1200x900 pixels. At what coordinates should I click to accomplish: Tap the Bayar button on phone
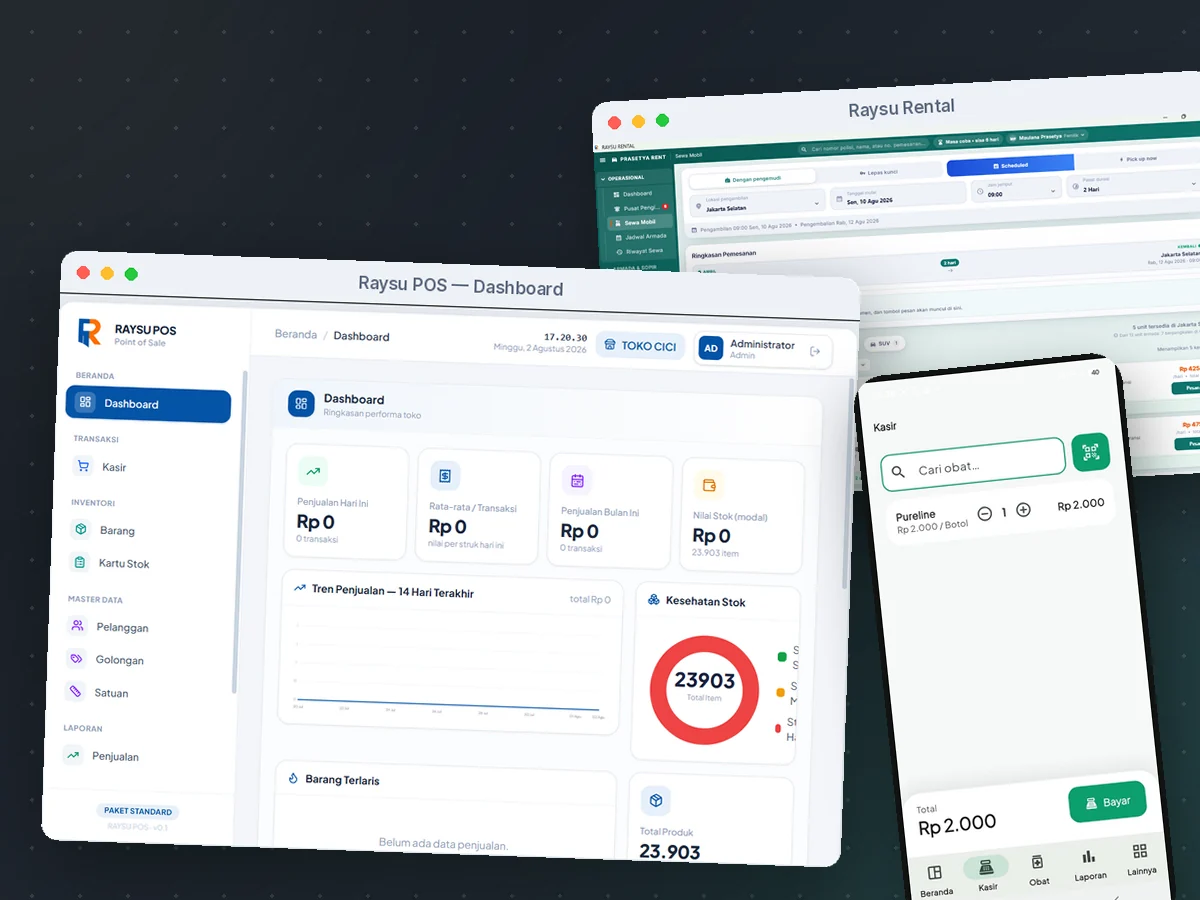coord(1107,803)
